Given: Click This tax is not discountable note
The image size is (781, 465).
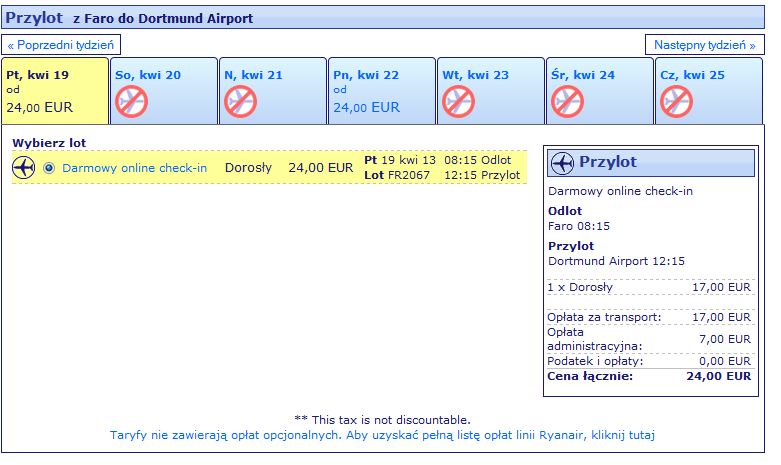Looking at the screenshot, I should (x=383, y=420).
